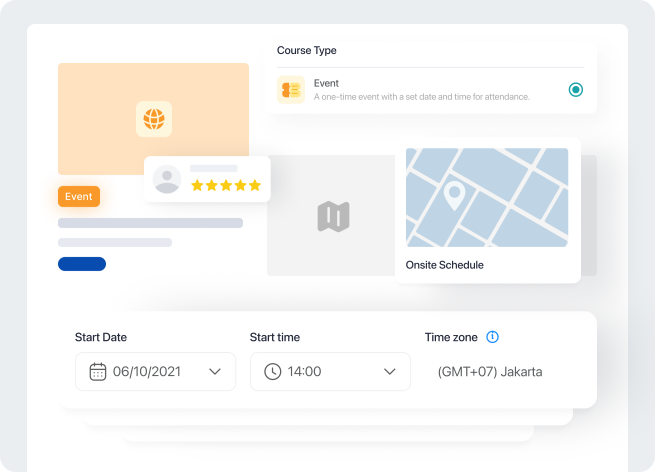Expand the Start time dropdown chevron

(390, 372)
